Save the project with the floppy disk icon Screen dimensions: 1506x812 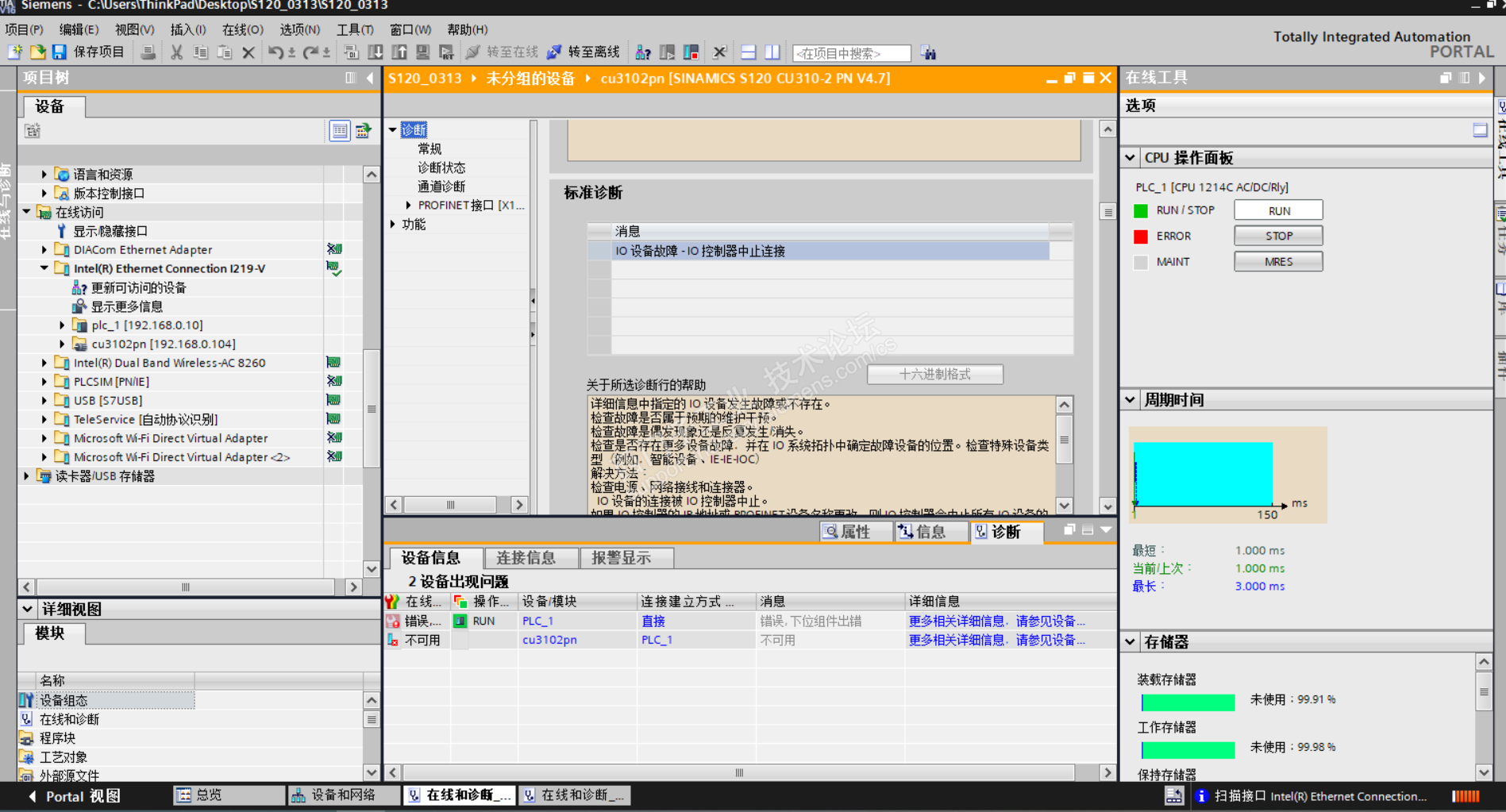click(60, 52)
